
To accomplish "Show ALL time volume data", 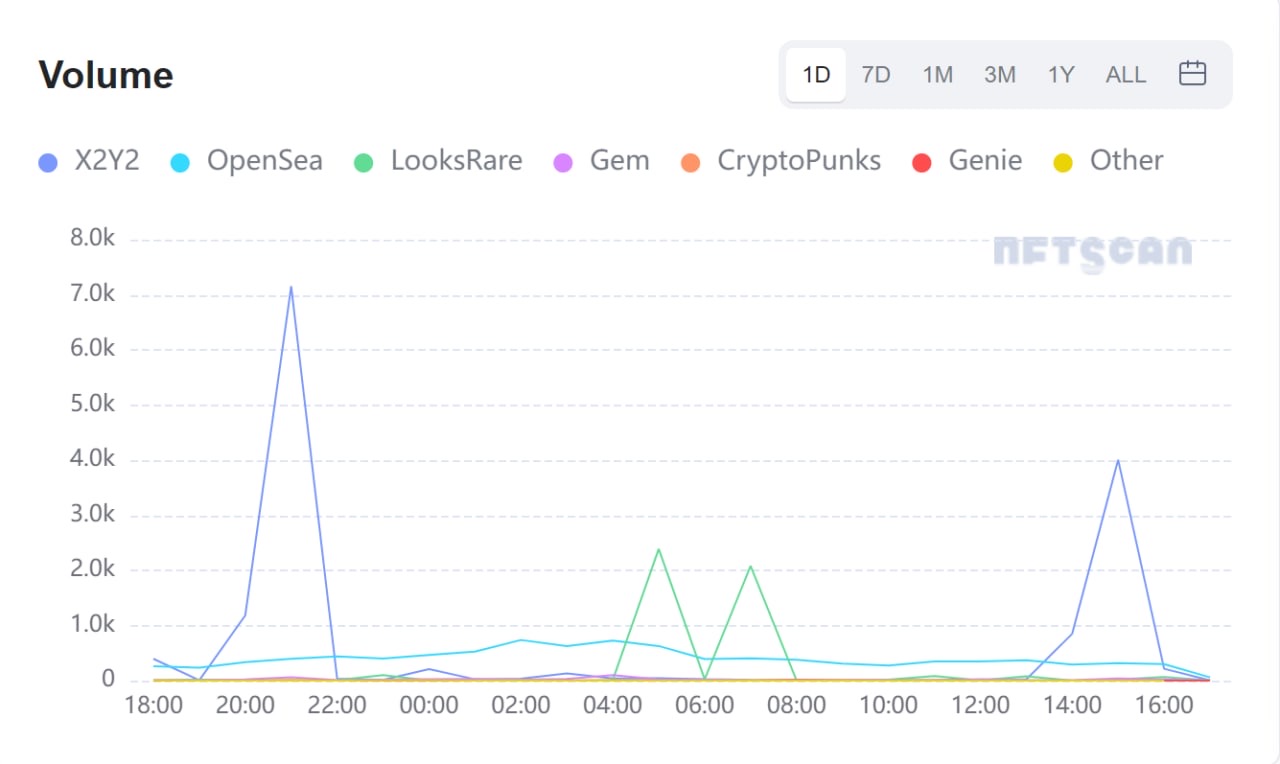I will point(1125,75).
